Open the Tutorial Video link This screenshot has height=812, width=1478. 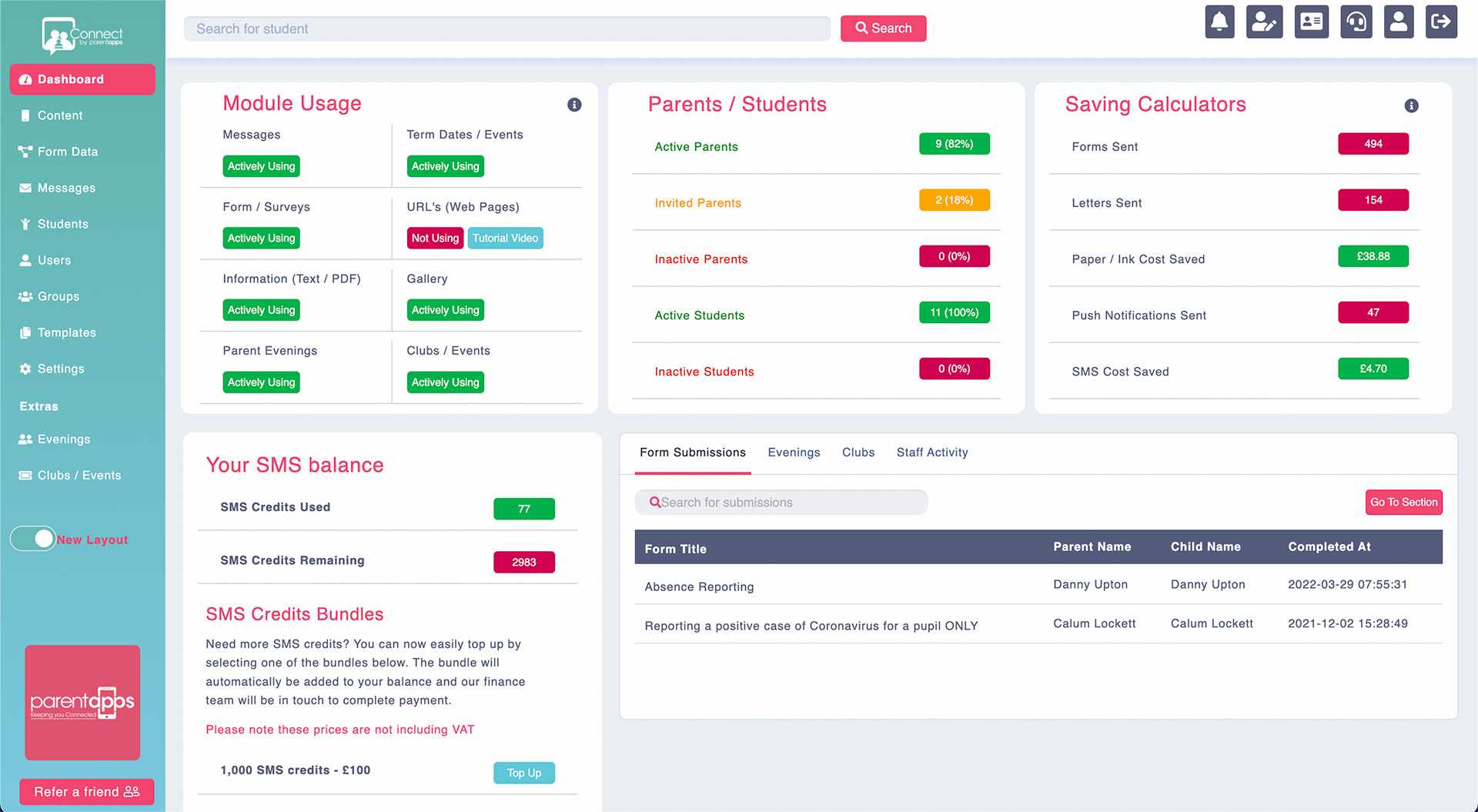505,238
